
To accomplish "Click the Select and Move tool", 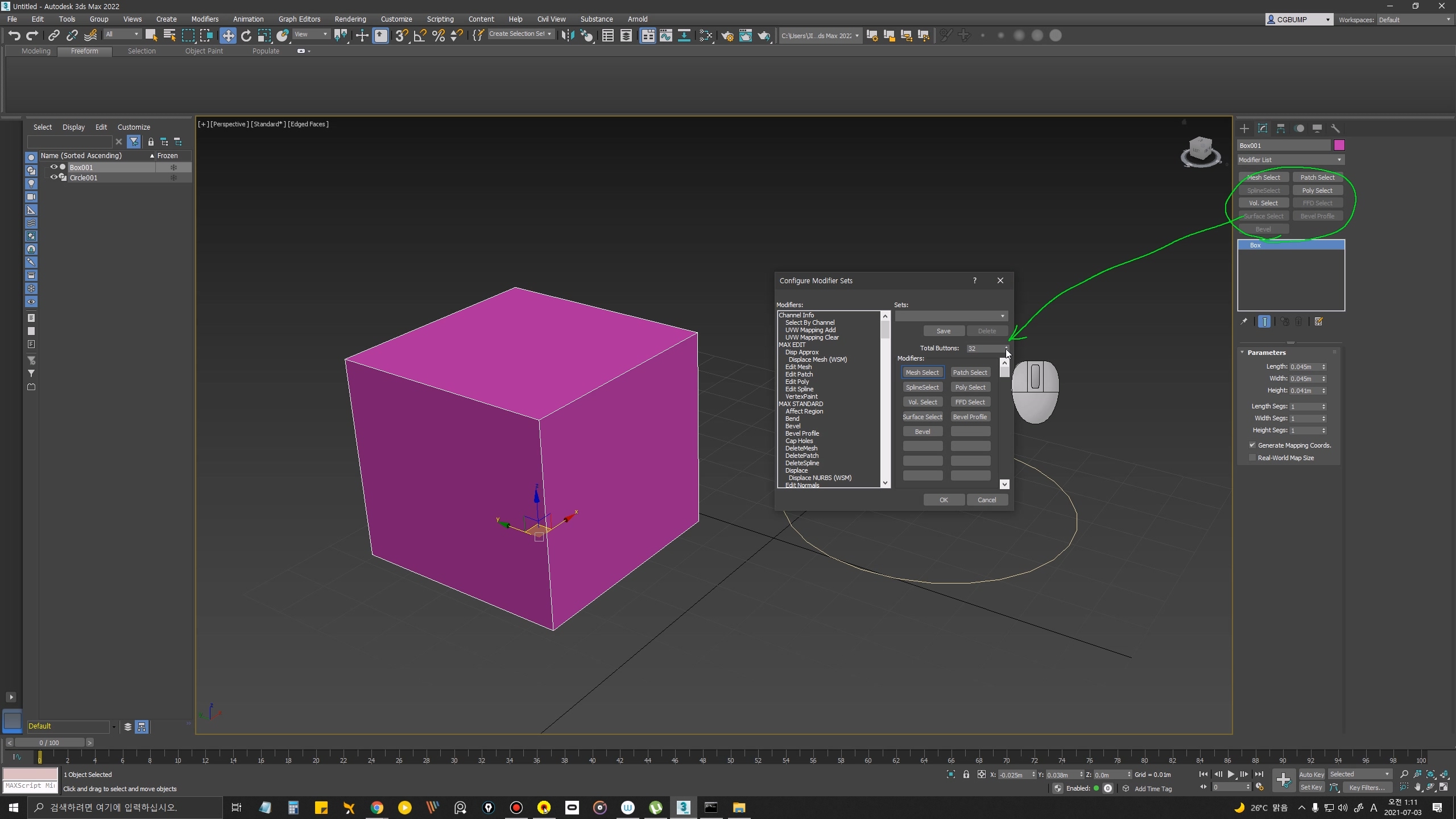I will tap(227, 36).
